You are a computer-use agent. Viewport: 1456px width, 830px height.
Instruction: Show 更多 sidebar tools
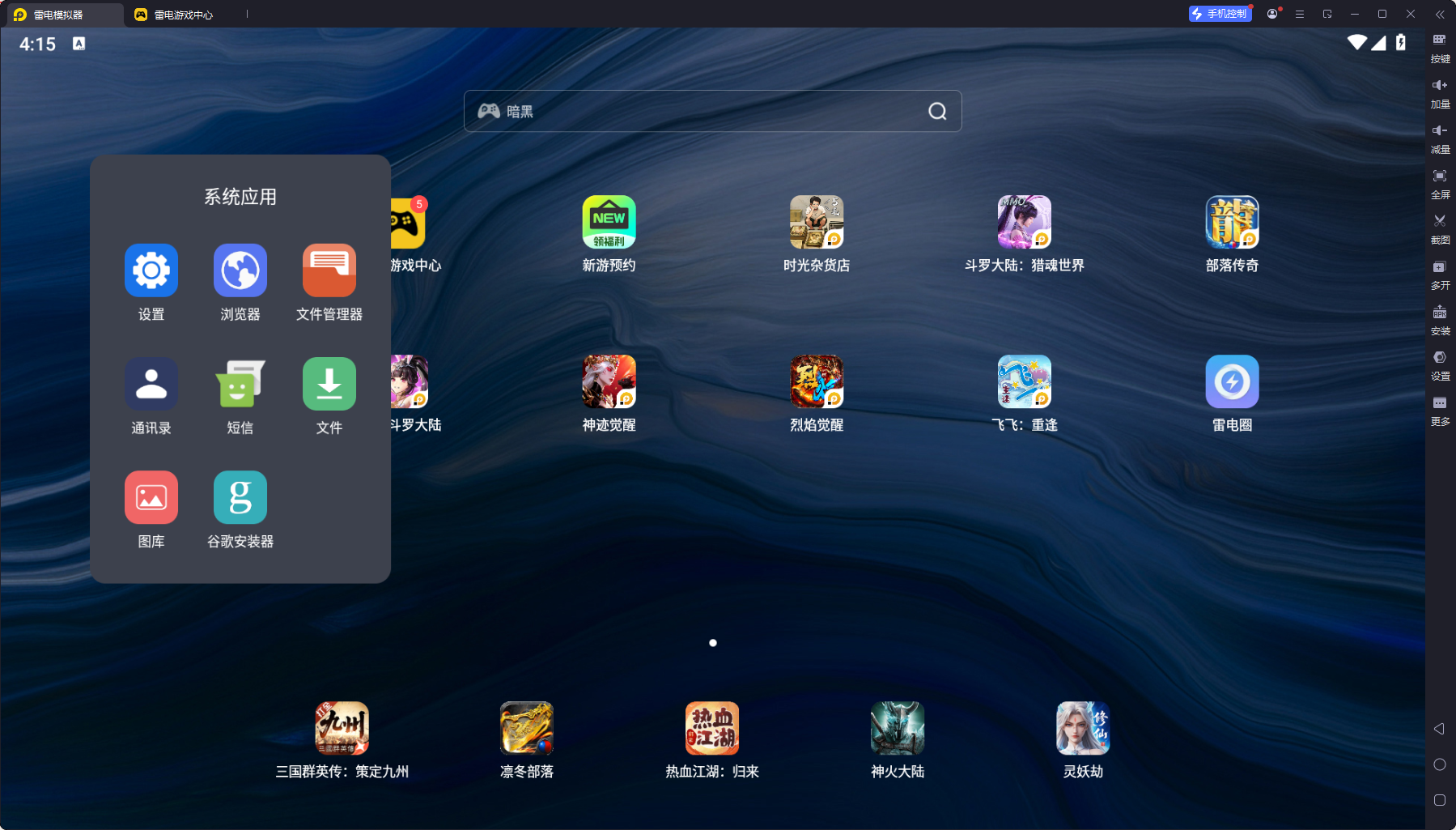tap(1440, 411)
